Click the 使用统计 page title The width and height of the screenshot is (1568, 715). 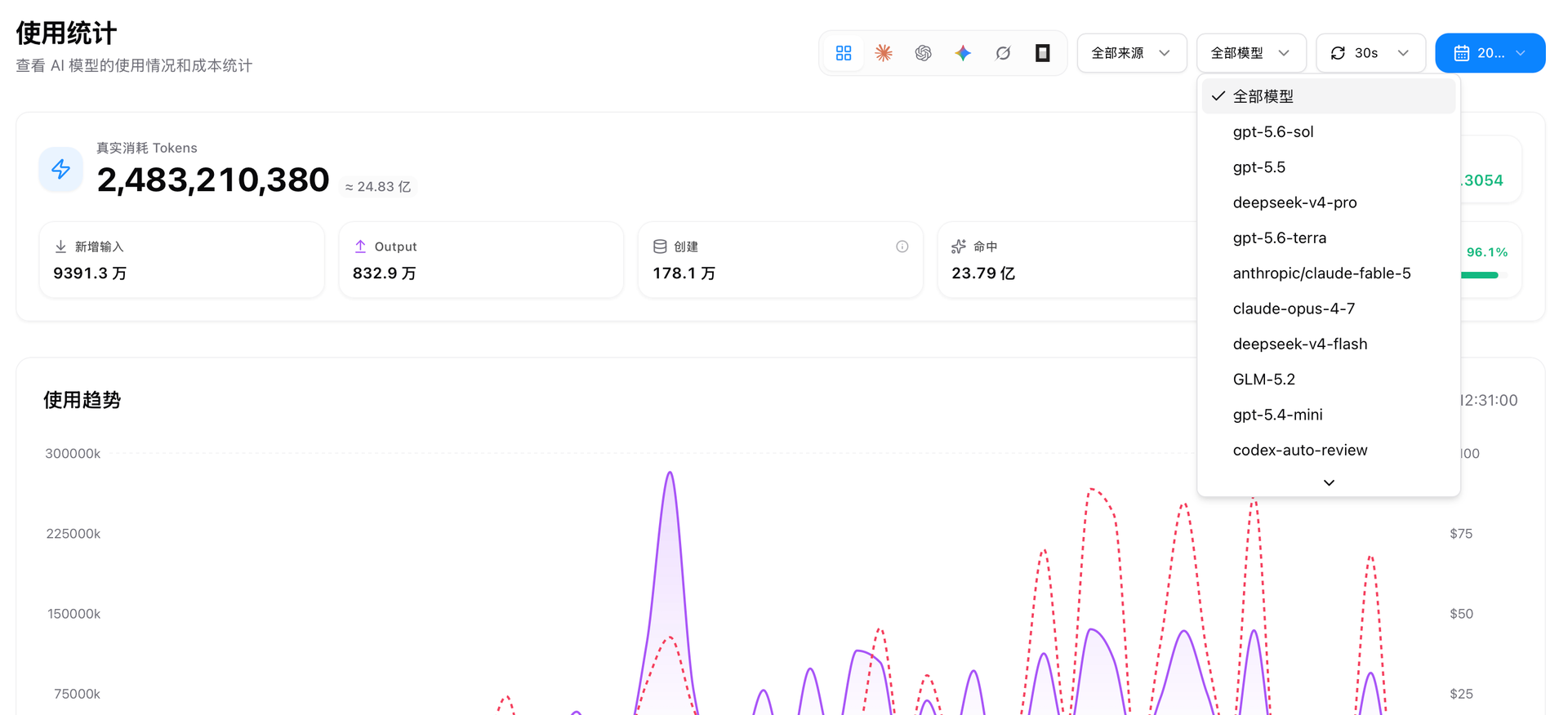pos(66,33)
